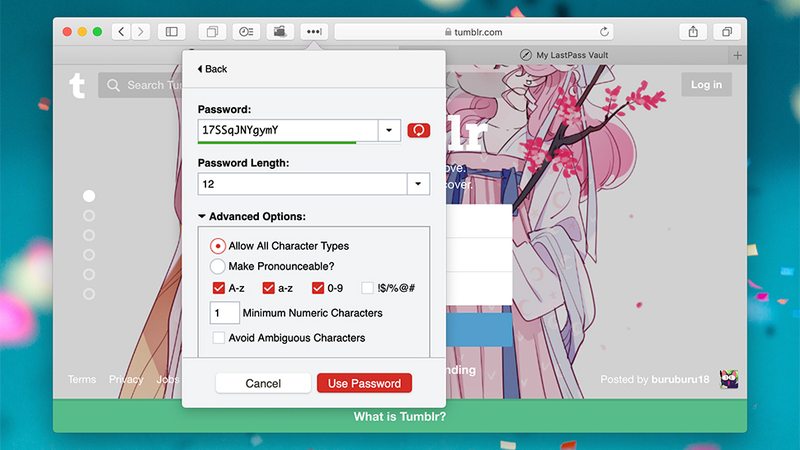
Task: Regenerate password with red refresh icon
Action: (x=418, y=131)
